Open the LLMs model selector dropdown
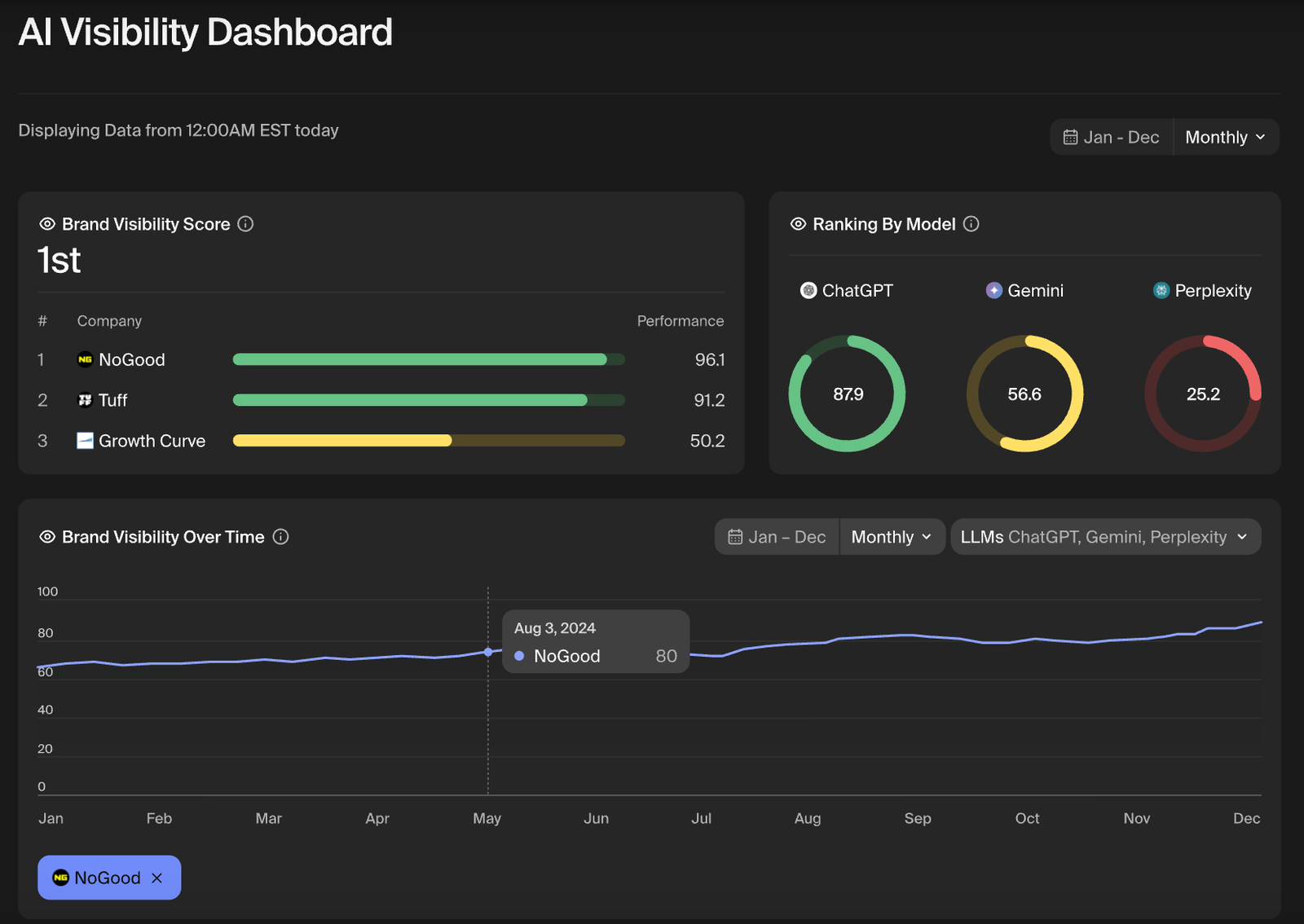Image resolution: width=1304 pixels, height=924 pixels. point(1104,537)
